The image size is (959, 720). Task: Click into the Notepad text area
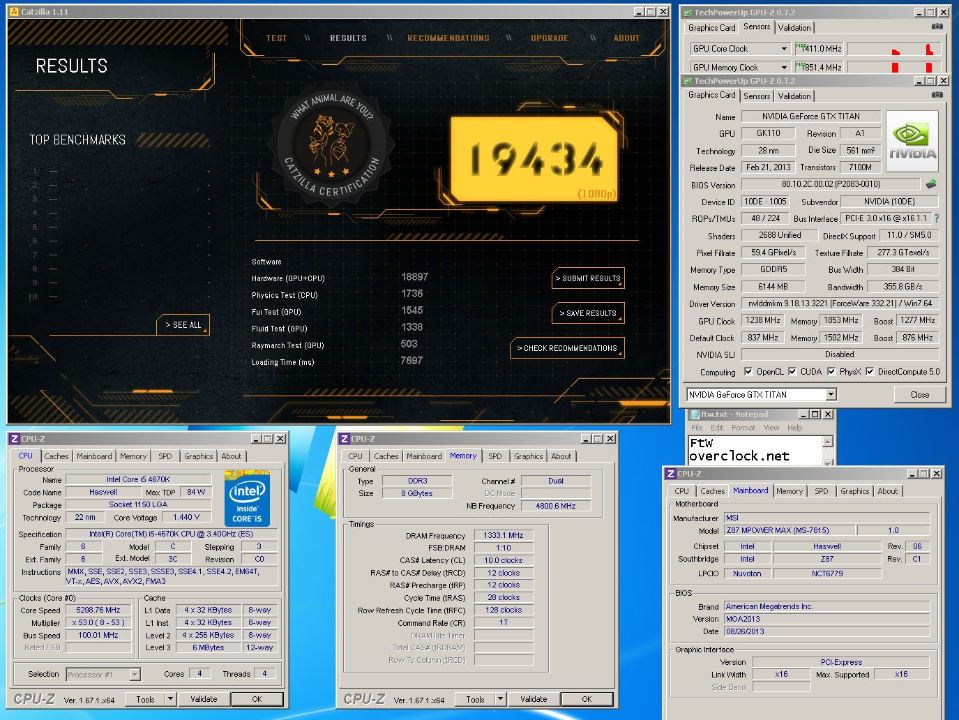(755, 450)
